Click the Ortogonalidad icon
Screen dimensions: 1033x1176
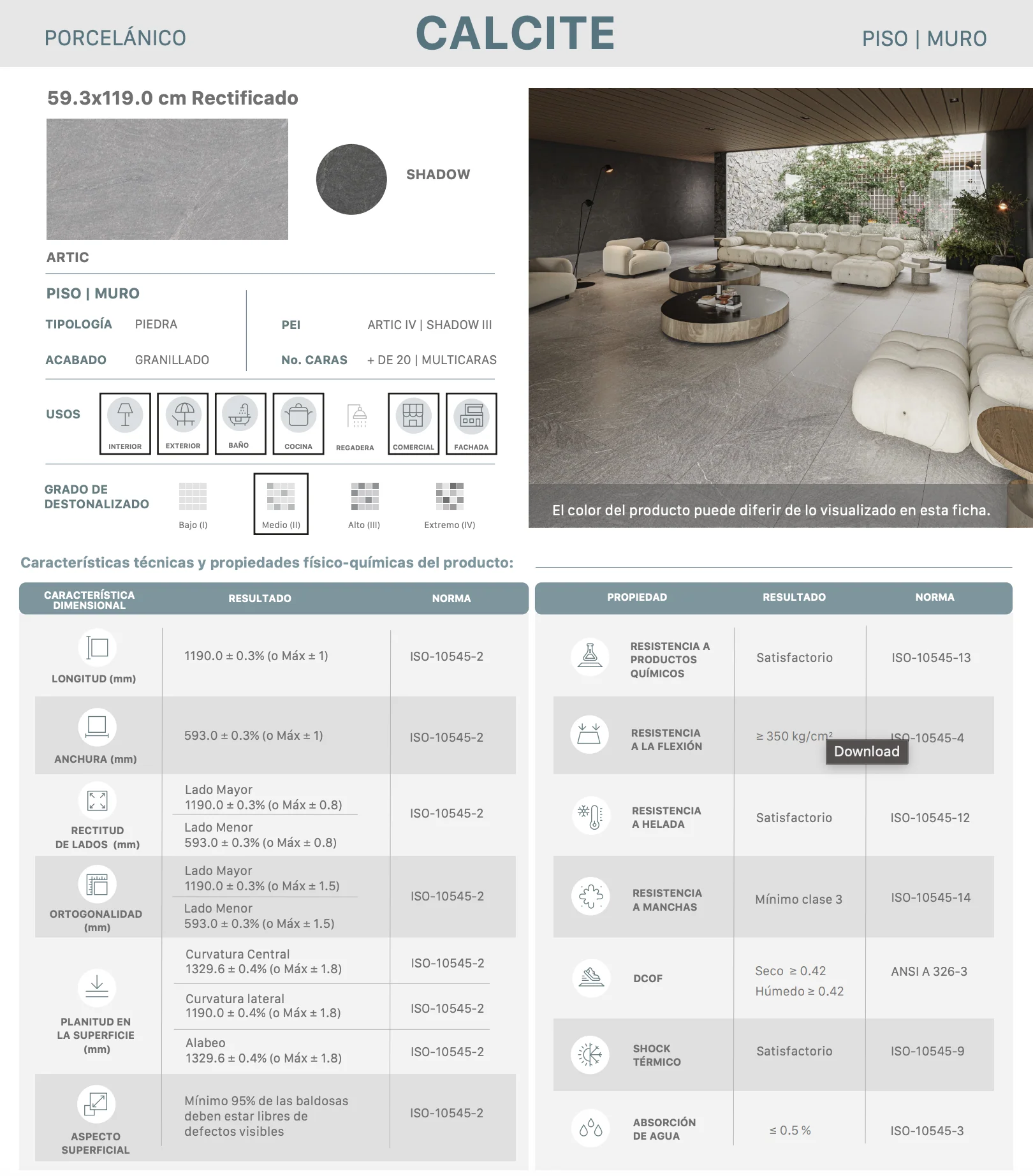coord(97,884)
